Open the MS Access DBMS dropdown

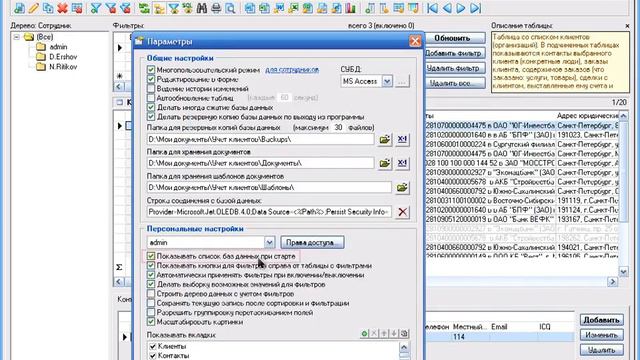click(x=387, y=81)
